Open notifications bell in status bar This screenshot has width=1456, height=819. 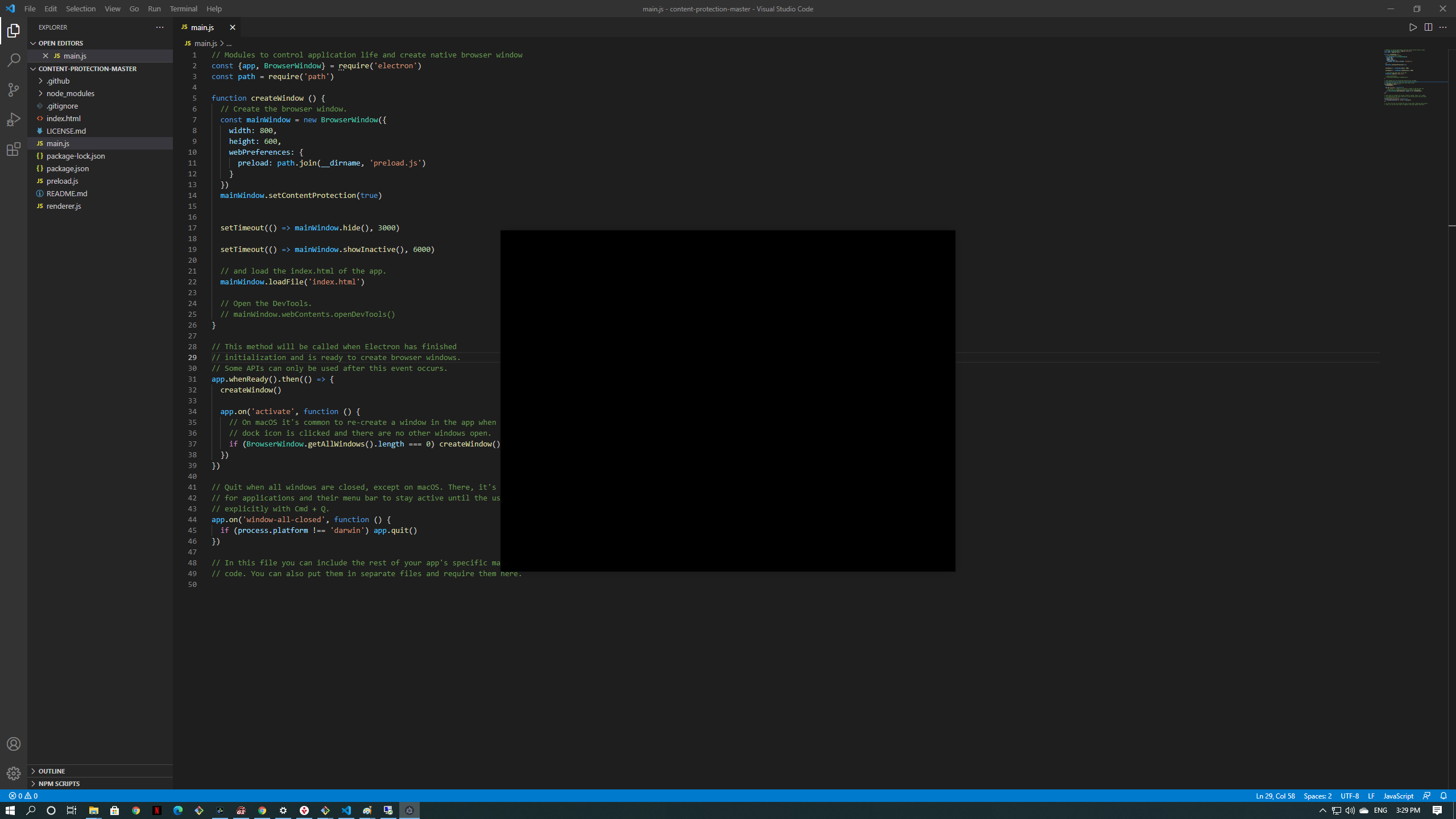pos(1443,796)
